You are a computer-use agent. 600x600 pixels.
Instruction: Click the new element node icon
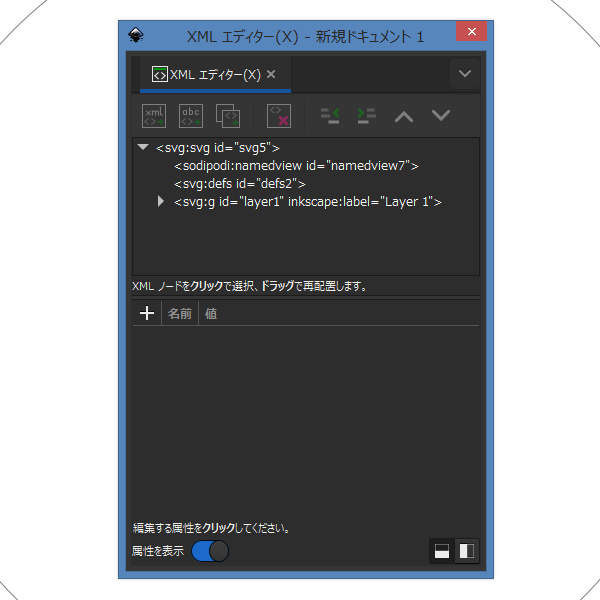154,116
